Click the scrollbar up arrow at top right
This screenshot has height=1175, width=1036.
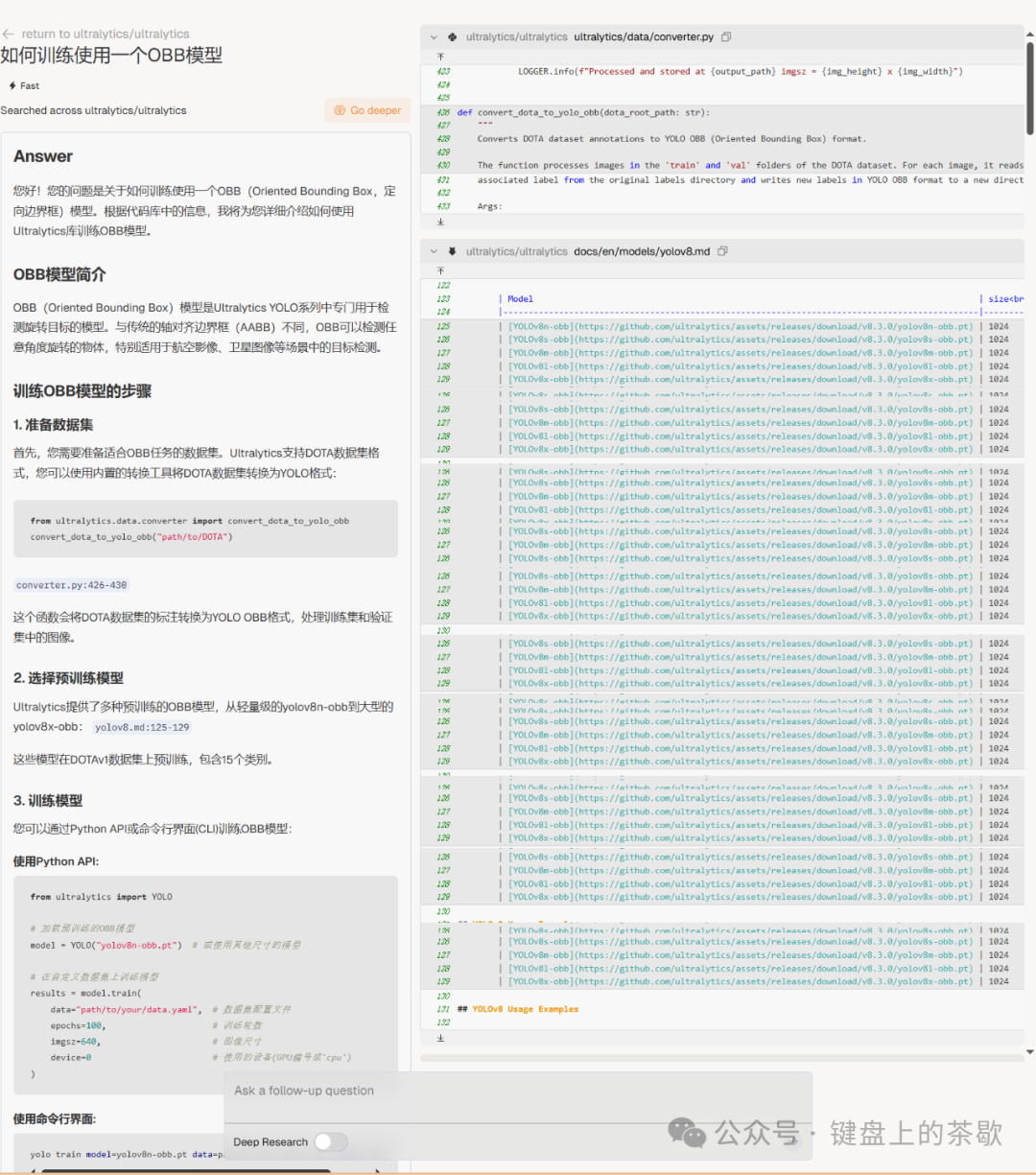[1030, 34]
